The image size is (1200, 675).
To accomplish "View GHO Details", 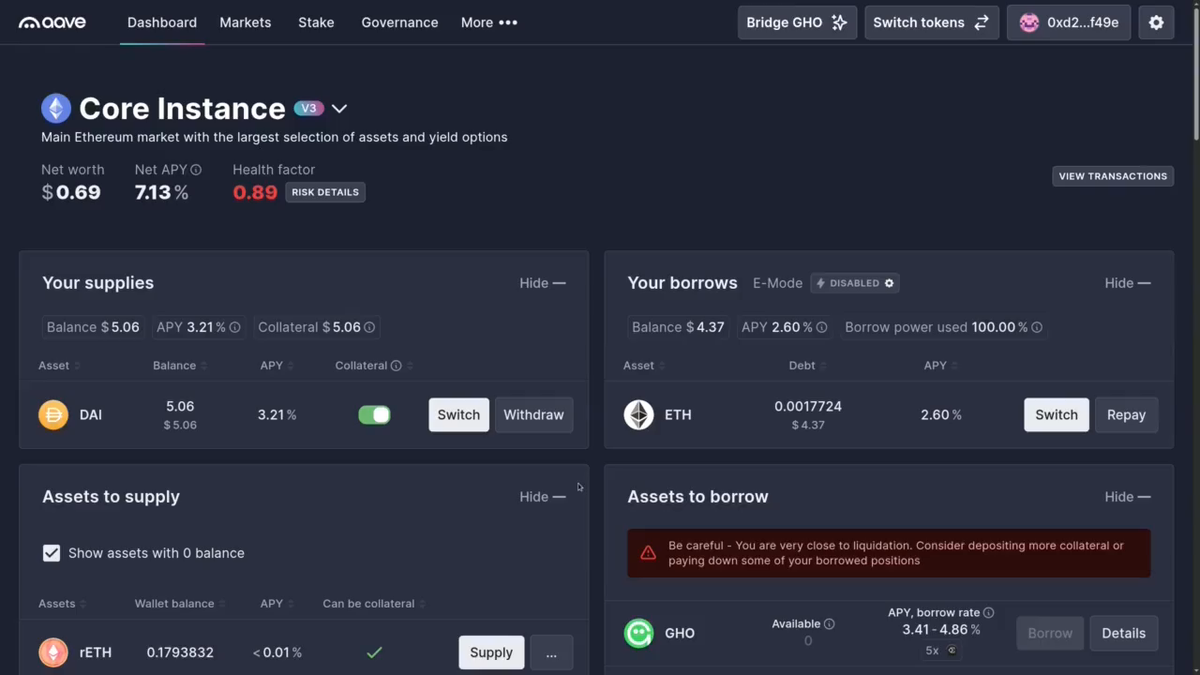I will (1123, 633).
